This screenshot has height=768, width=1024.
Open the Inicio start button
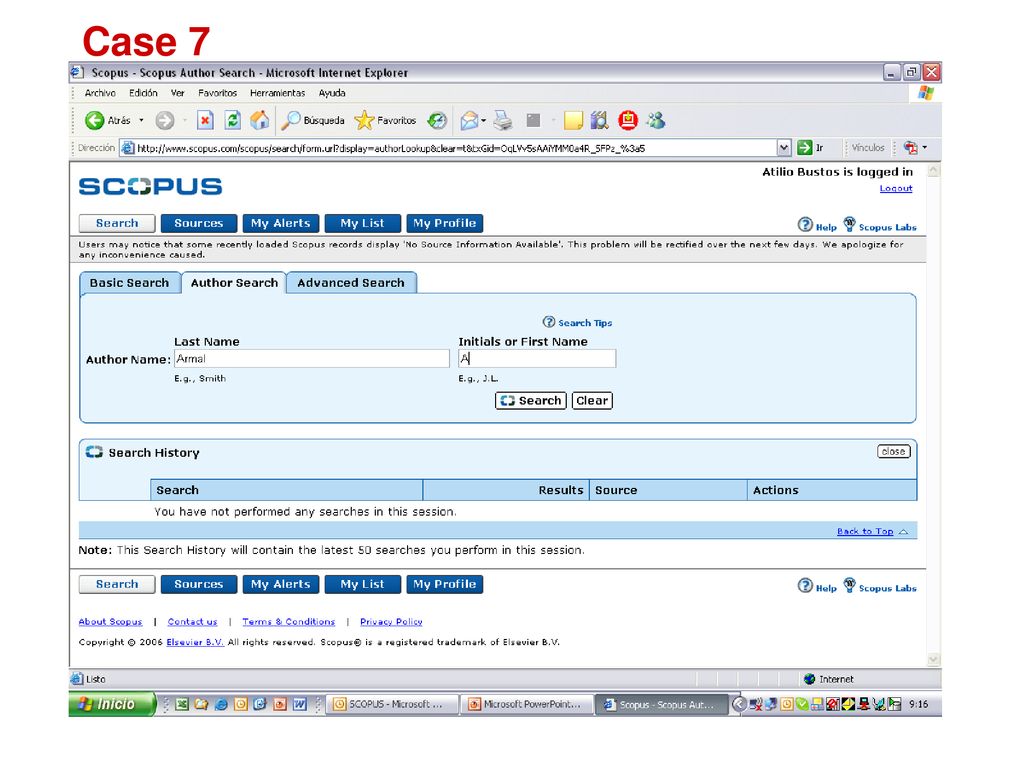112,704
